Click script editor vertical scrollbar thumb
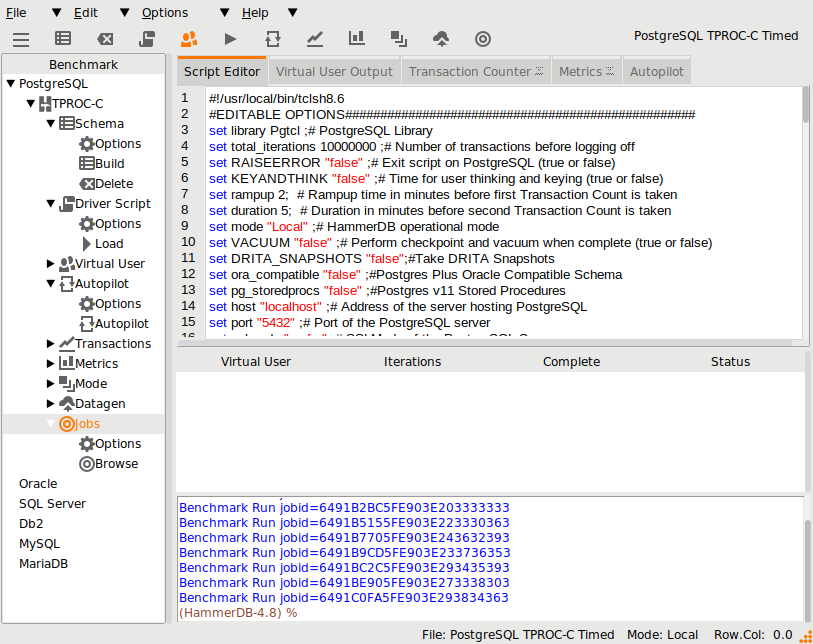 point(806,104)
